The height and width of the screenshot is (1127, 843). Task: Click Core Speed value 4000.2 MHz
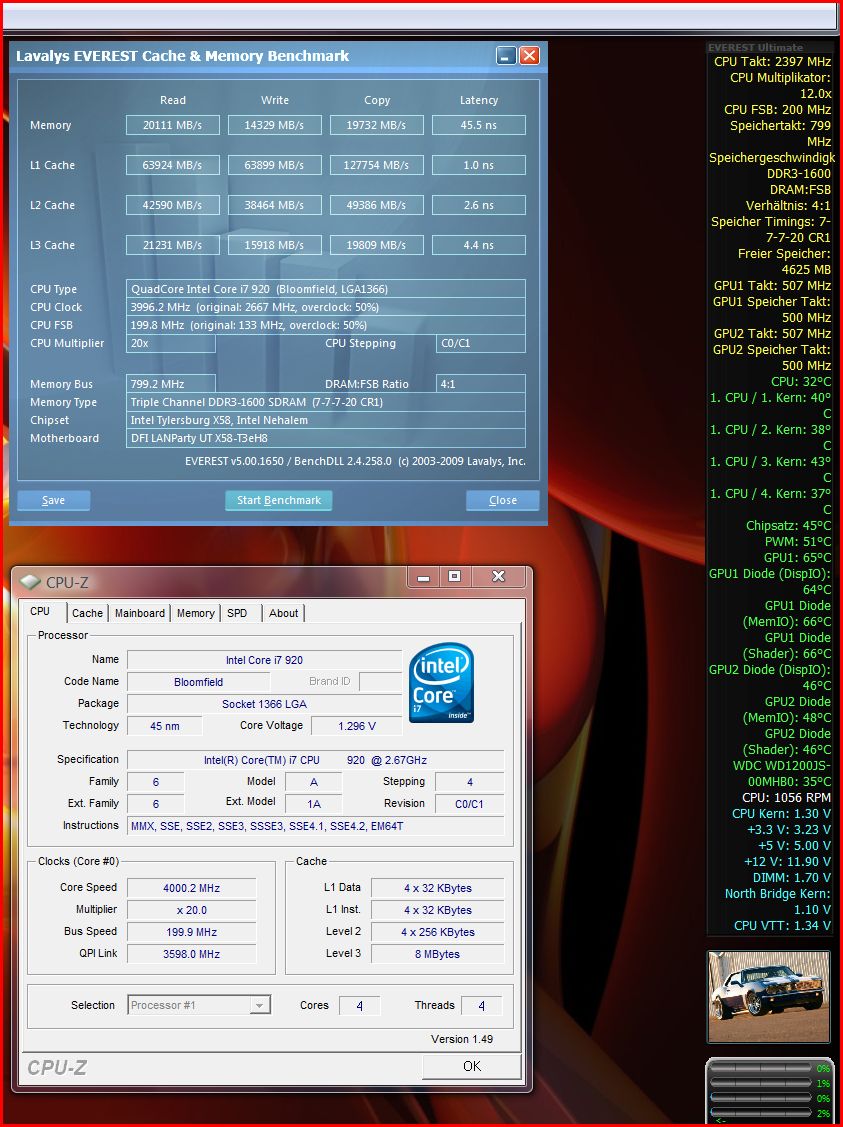pyautogui.click(x=191, y=888)
